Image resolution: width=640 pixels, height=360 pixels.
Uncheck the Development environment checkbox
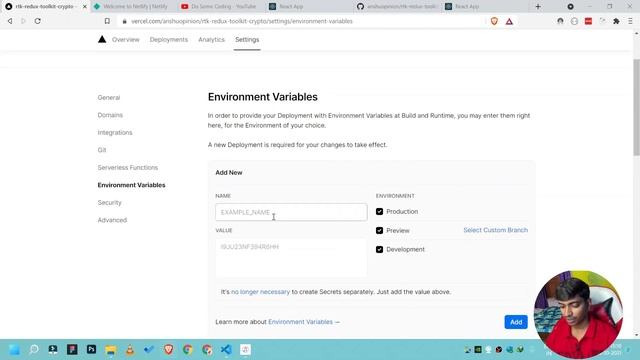379,249
